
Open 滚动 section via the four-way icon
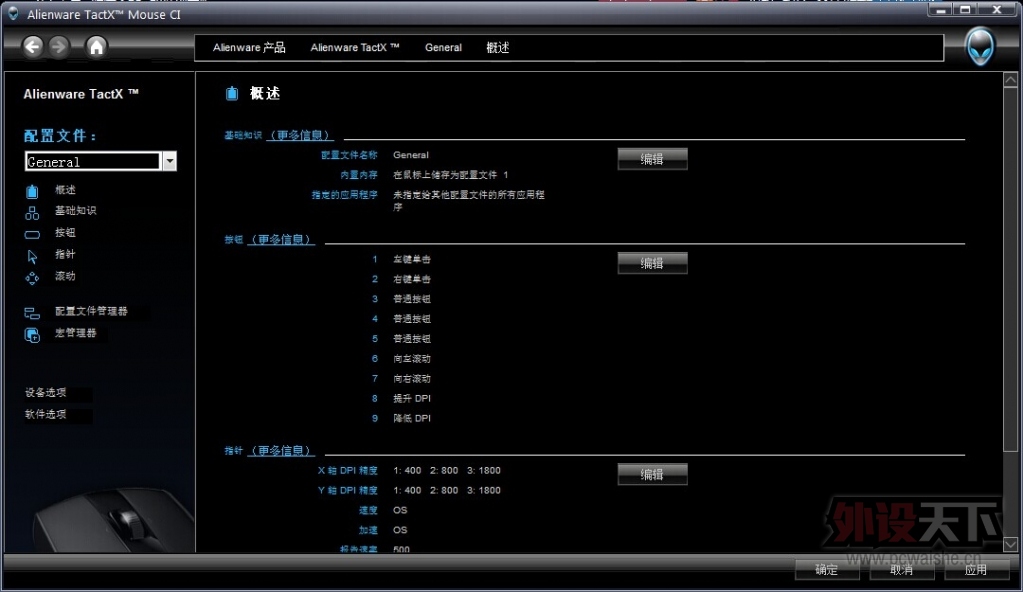click(32, 279)
